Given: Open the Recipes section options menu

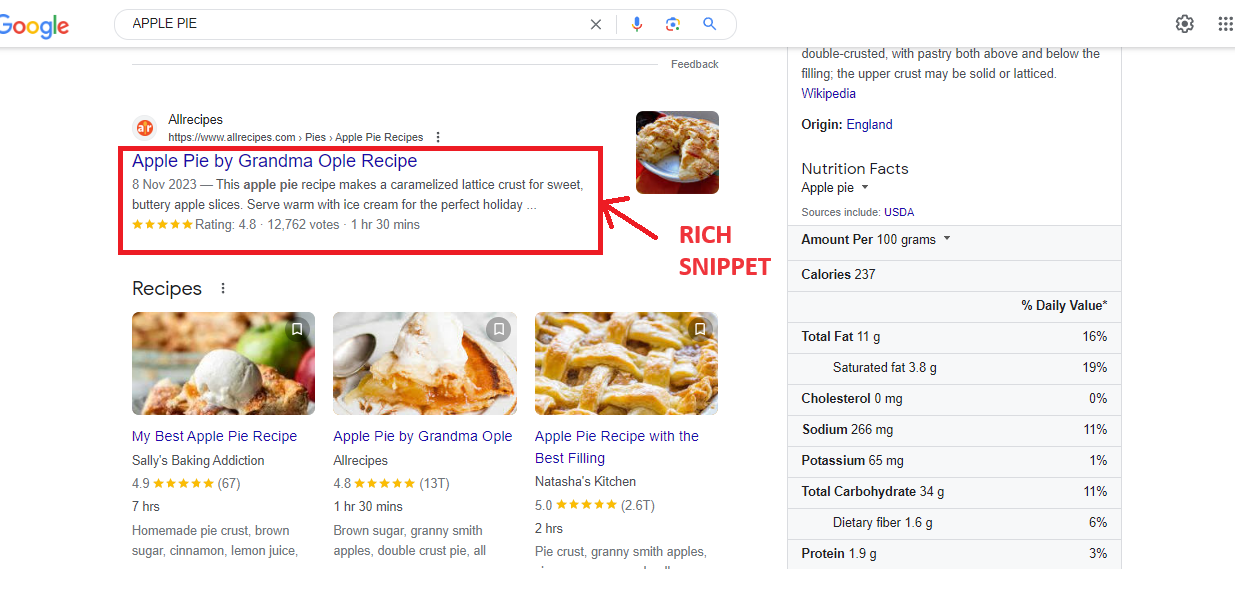Looking at the screenshot, I should (x=223, y=288).
